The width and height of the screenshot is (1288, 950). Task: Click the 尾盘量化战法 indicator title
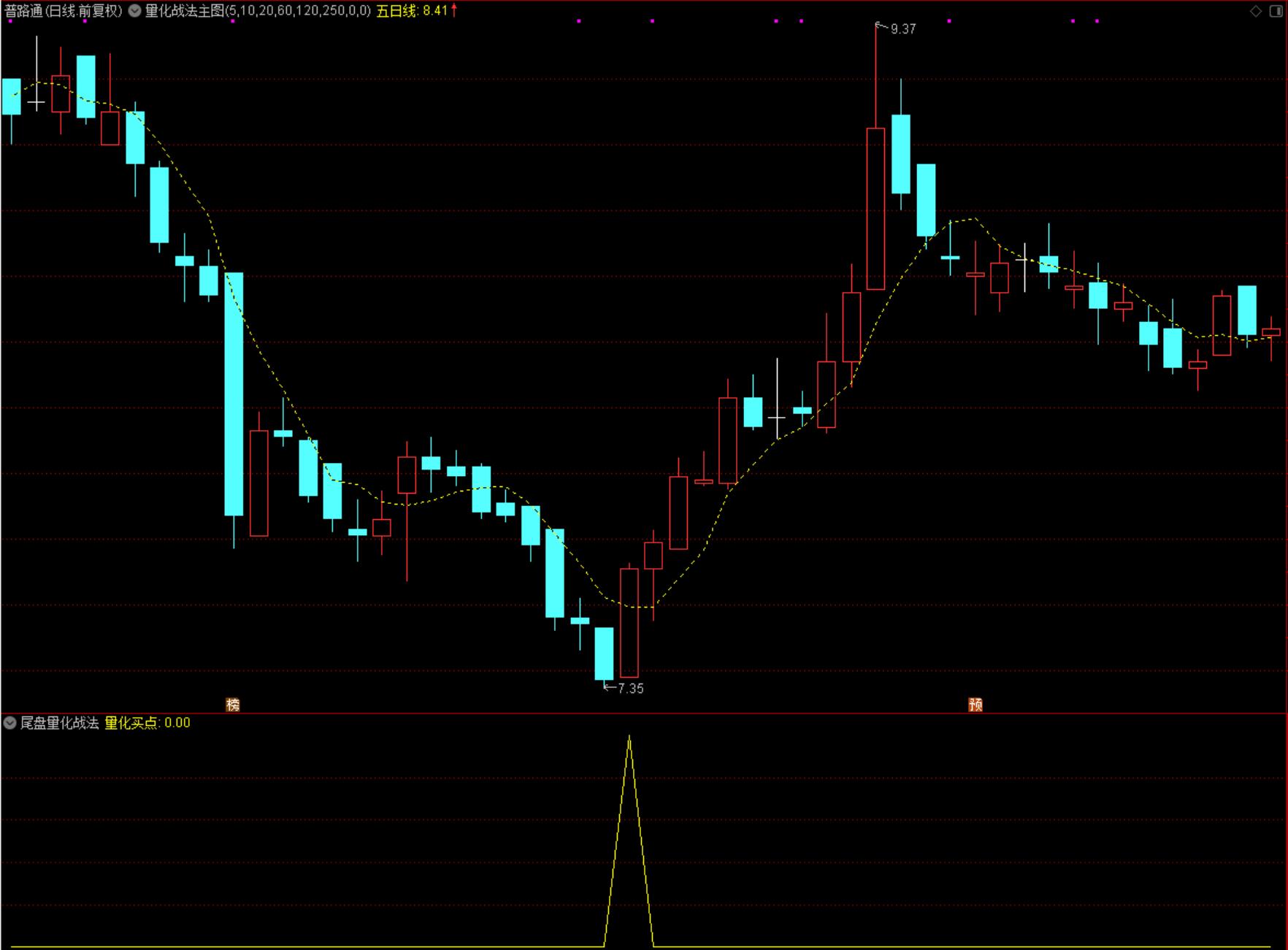tap(59, 723)
